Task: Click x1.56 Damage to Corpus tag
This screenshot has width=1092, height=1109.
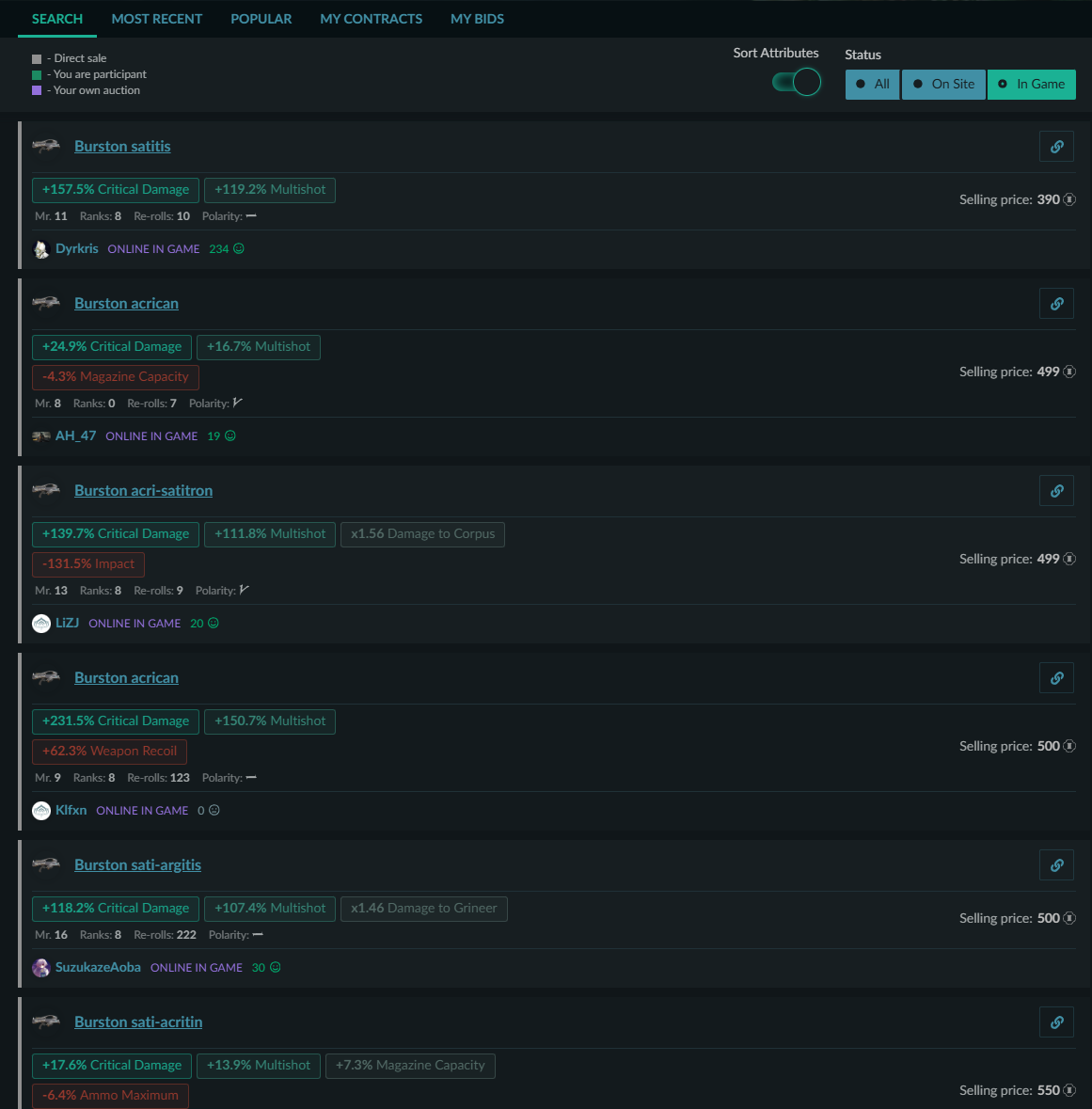Action: (423, 534)
